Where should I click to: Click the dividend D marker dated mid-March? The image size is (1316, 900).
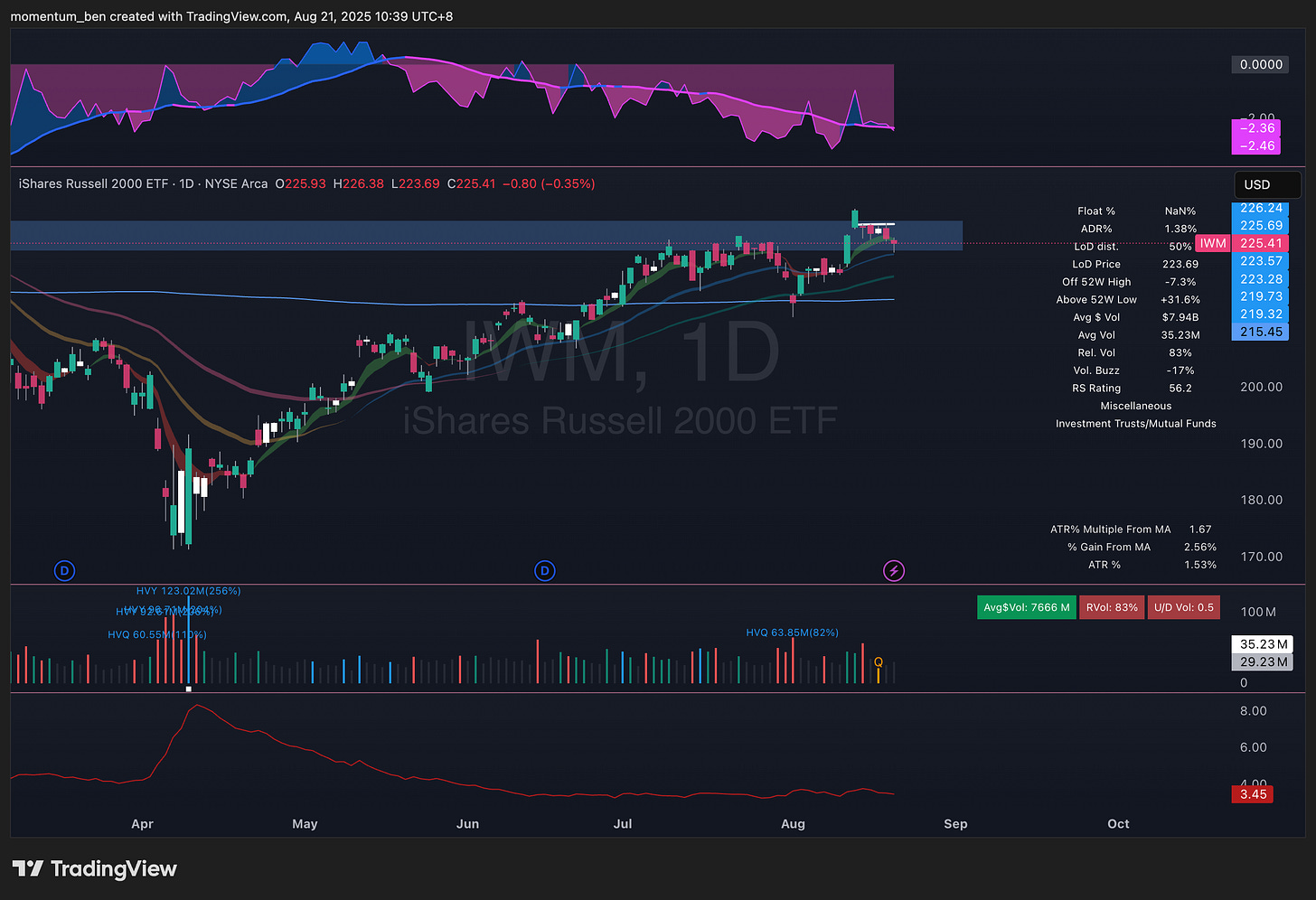64,570
